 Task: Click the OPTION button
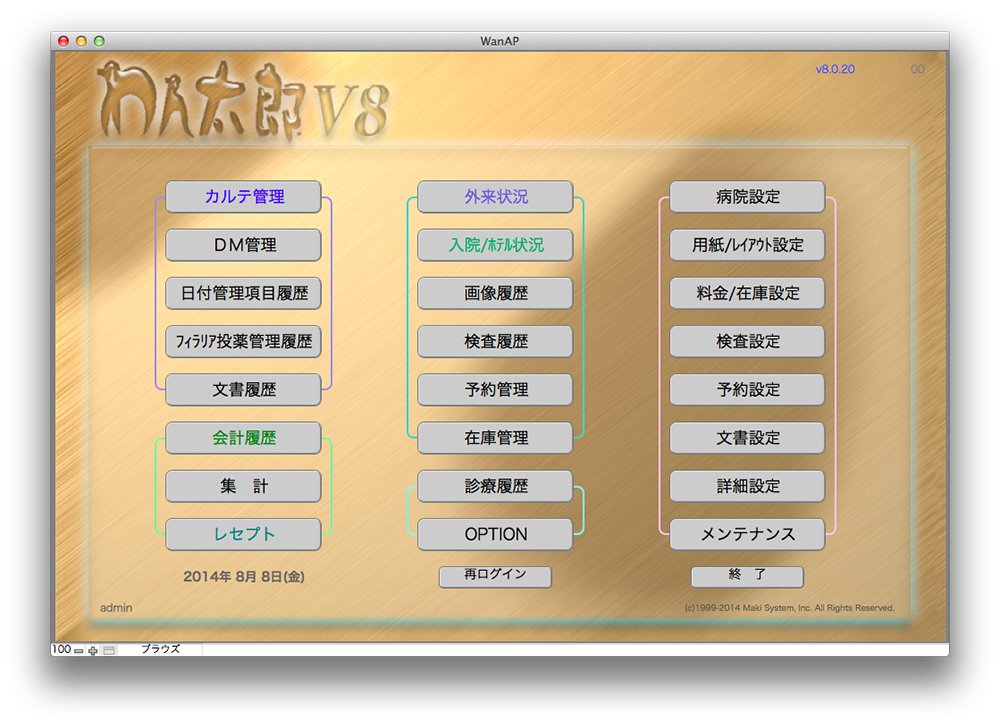[495, 534]
